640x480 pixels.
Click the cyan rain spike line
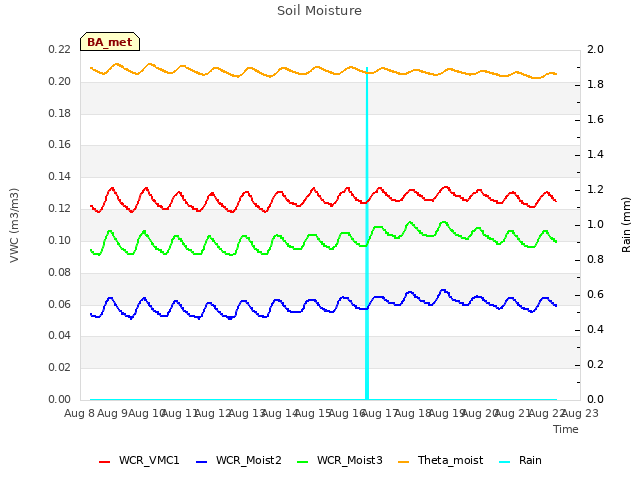click(367, 233)
